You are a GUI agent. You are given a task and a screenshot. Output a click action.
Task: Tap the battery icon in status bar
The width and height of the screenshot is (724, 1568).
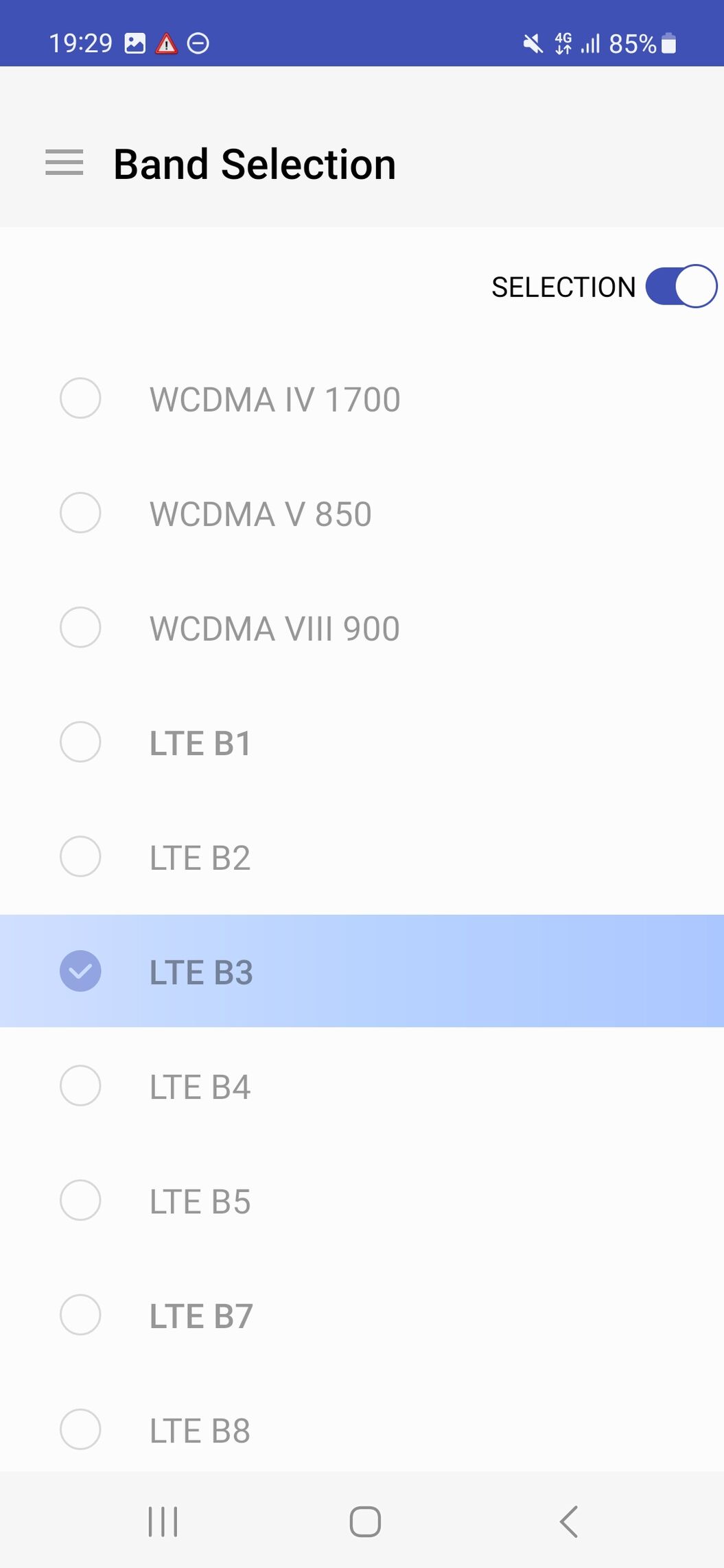tap(669, 44)
